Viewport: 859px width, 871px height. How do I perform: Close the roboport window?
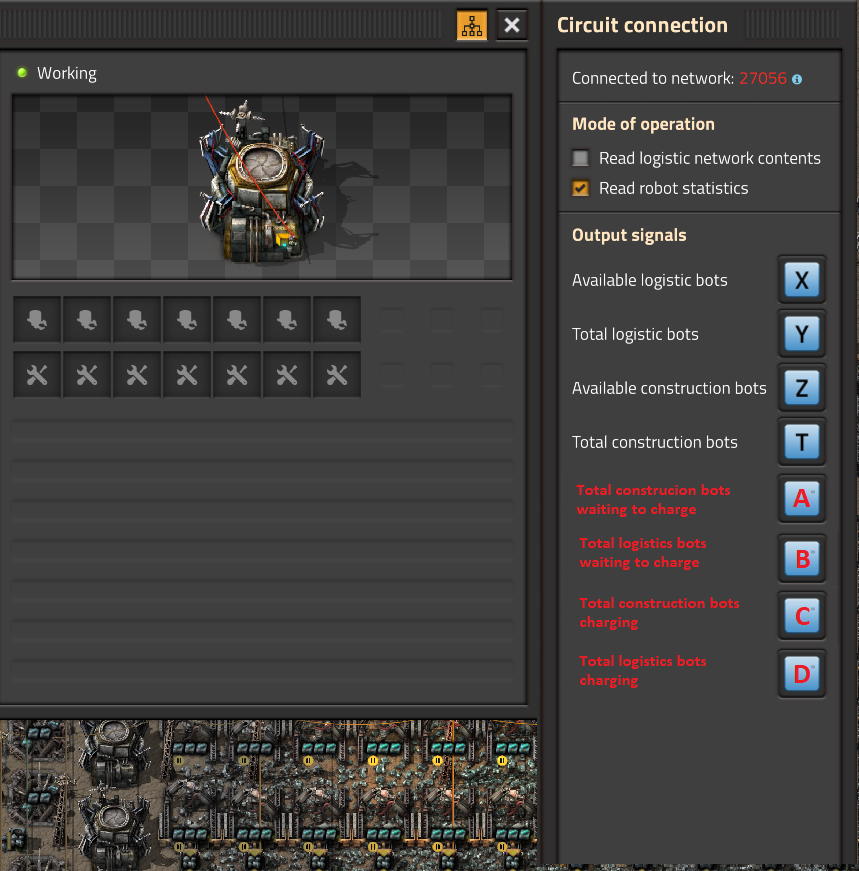pos(512,25)
